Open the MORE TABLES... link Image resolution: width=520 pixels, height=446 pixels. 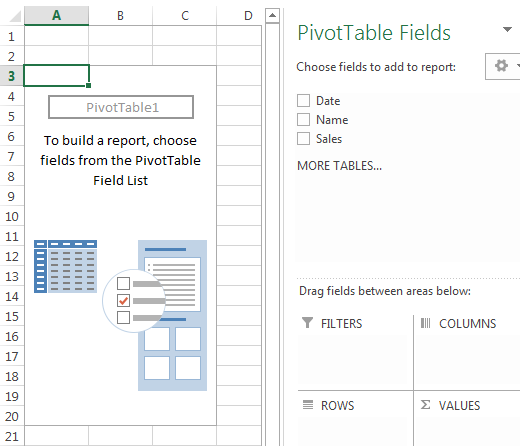(x=339, y=166)
